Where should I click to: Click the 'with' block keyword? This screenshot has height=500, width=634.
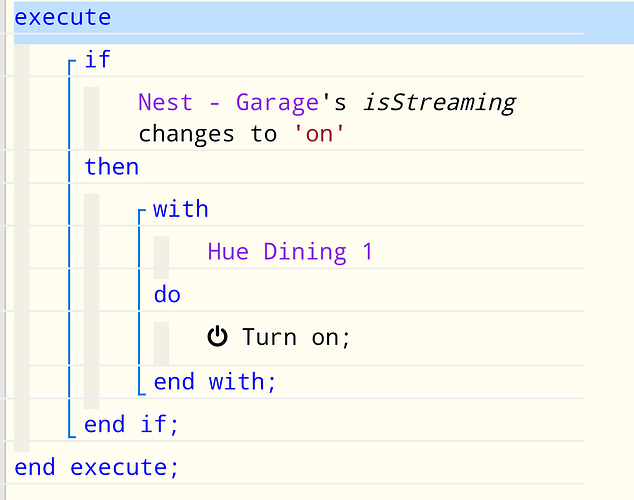[181, 209]
